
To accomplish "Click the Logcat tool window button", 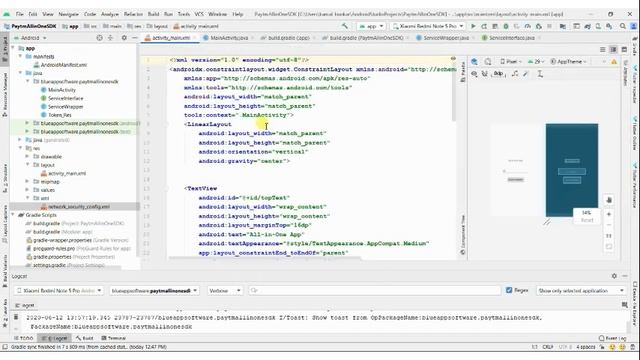I will 54,338.
